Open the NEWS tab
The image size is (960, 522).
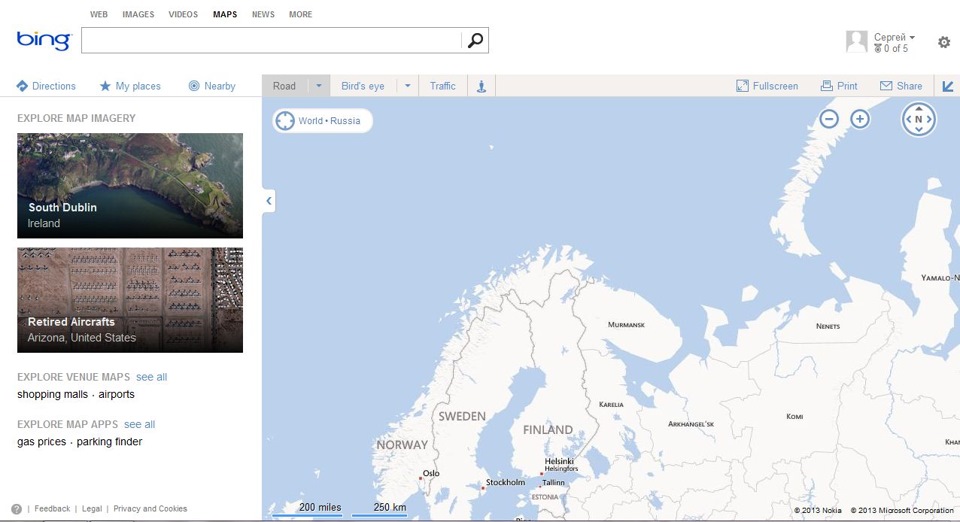263,14
